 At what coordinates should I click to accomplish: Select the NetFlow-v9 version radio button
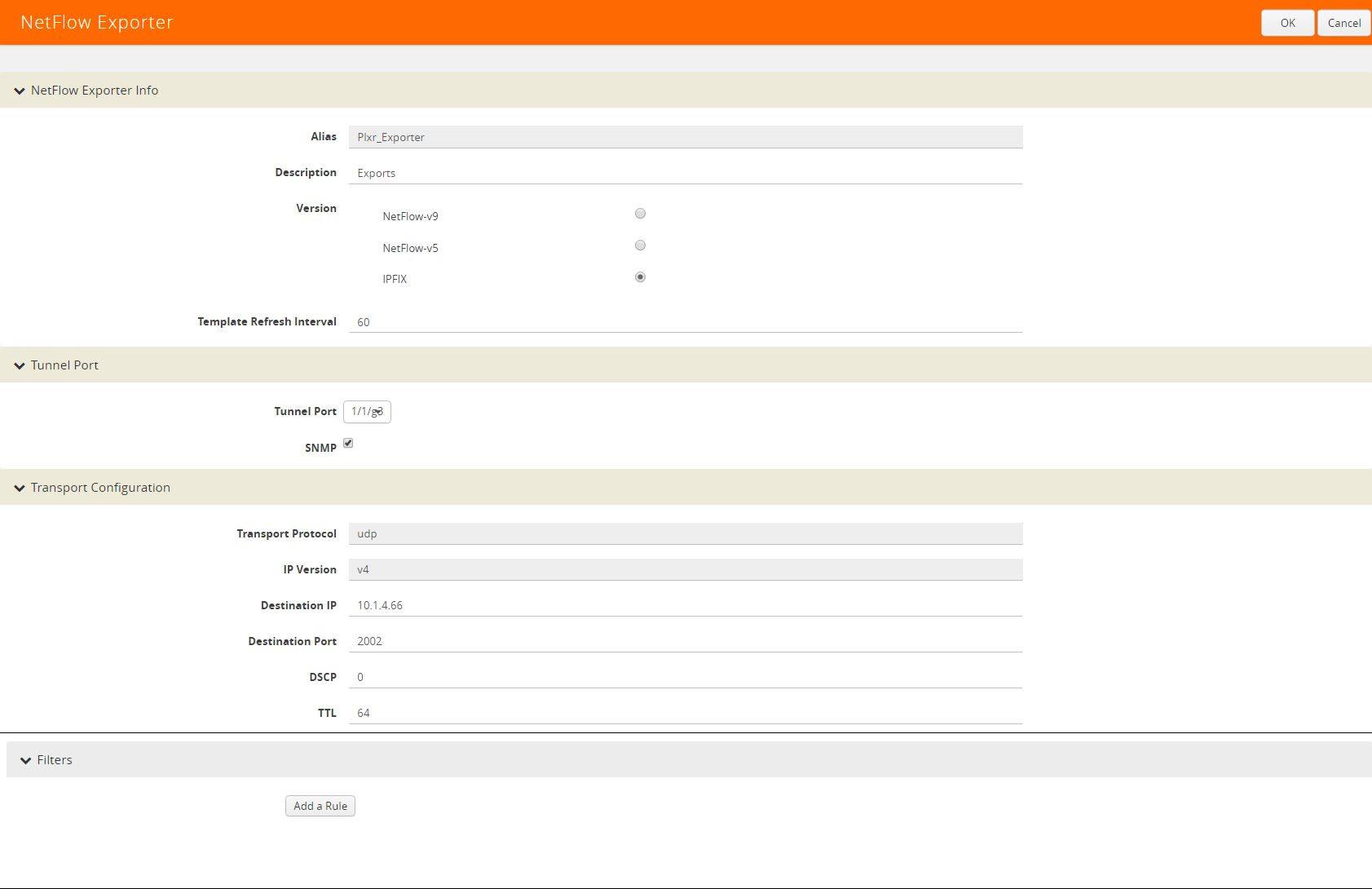pyautogui.click(x=640, y=214)
